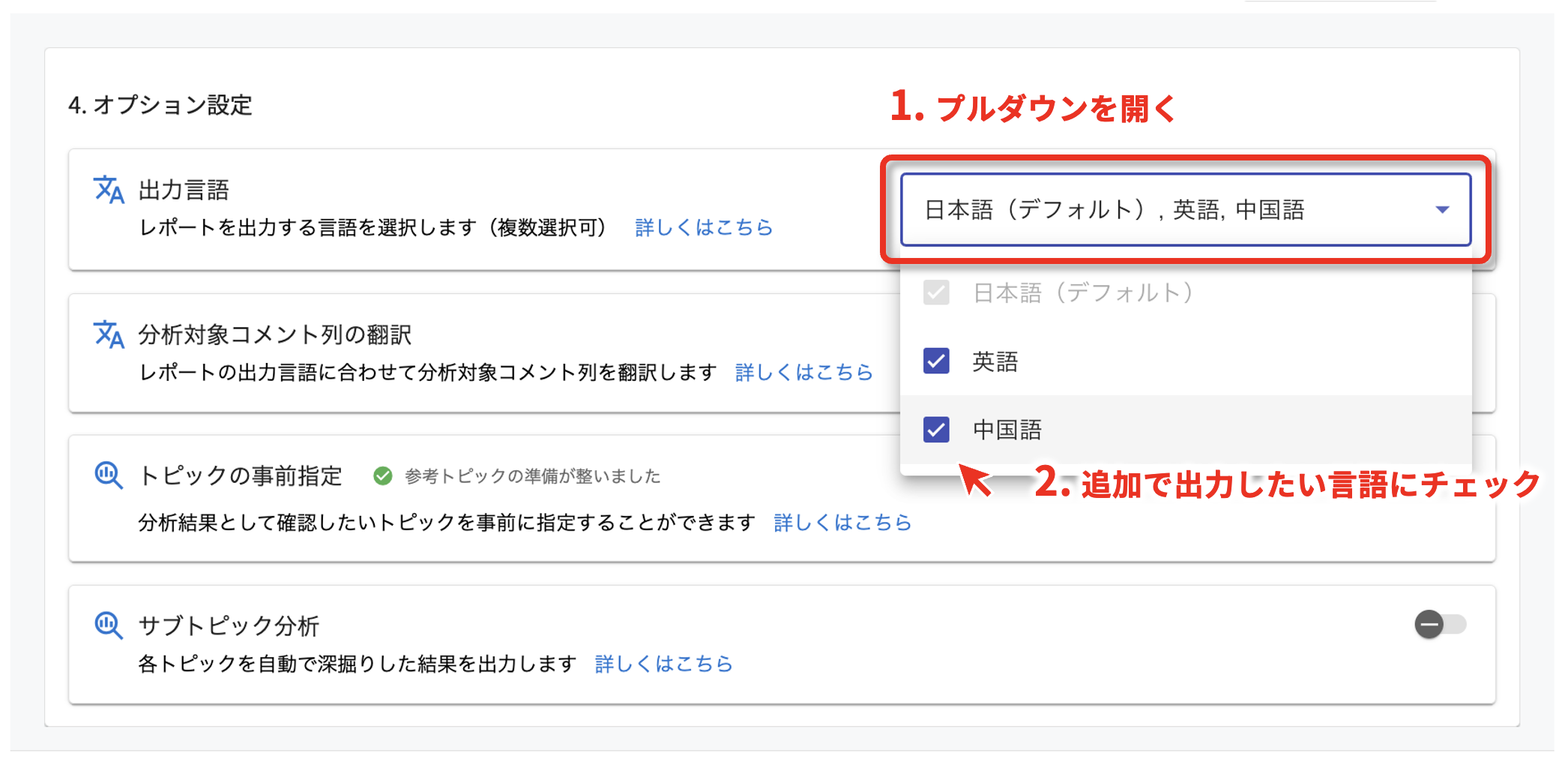Screen dimensions: 1568x765
Task: Click the translate icon beside 分析対象コメント列の翻訳
Action: pos(109,334)
